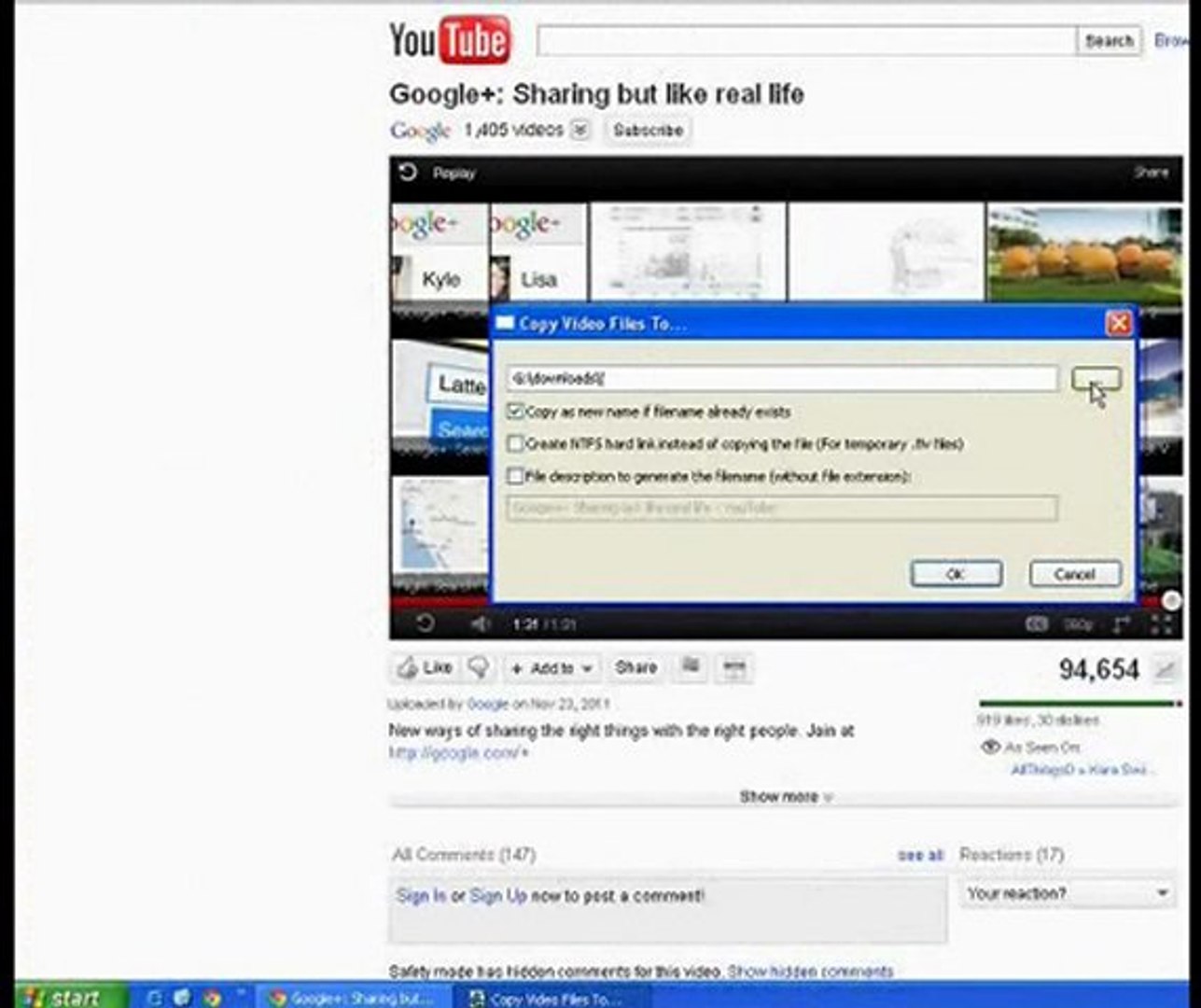Image resolution: width=1201 pixels, height=1008 pixels.
Task: Click the Google uploader link
Action: (x=487, y=704)
